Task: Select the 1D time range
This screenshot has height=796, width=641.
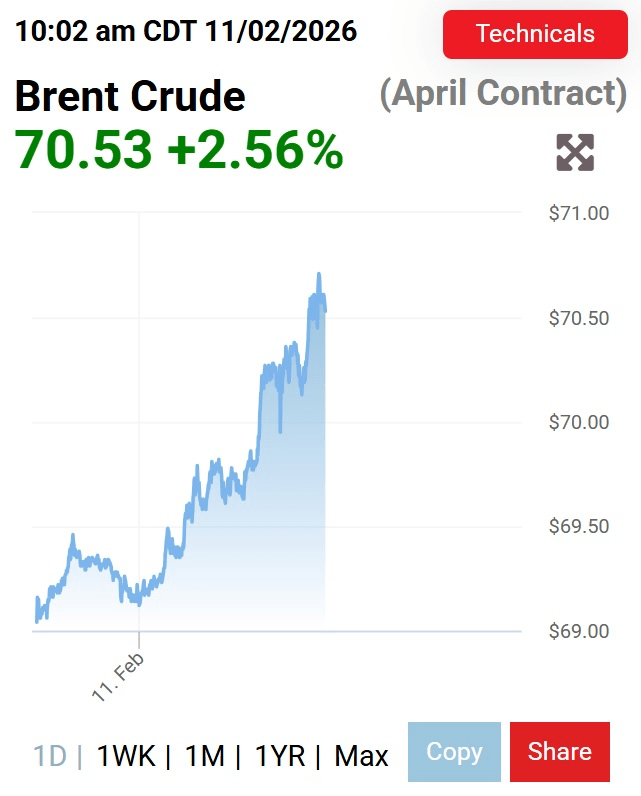Action: point(50,756)
